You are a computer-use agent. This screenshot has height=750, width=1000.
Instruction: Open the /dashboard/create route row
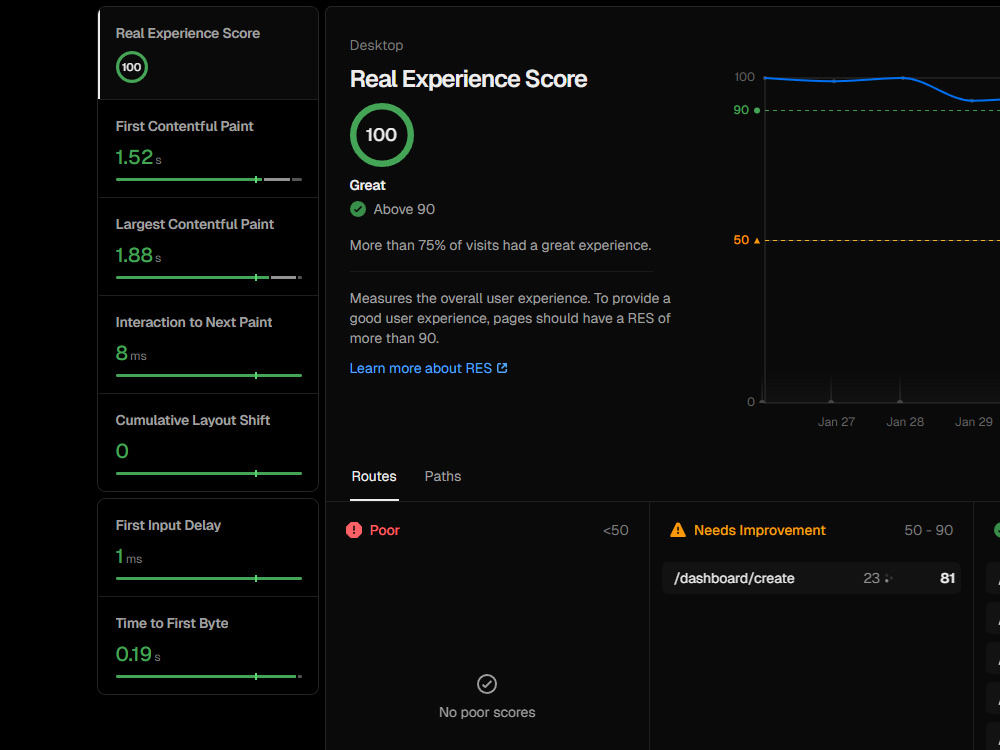811,578
